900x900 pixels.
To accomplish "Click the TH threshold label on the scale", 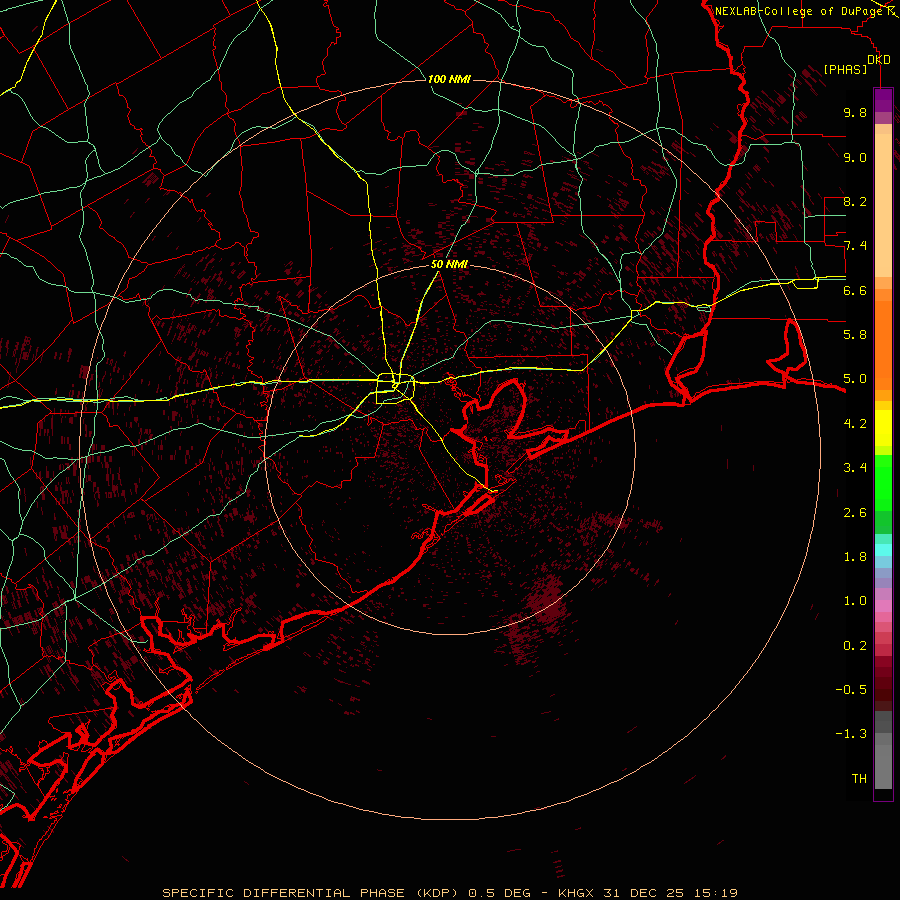I will tap(859, 779).
